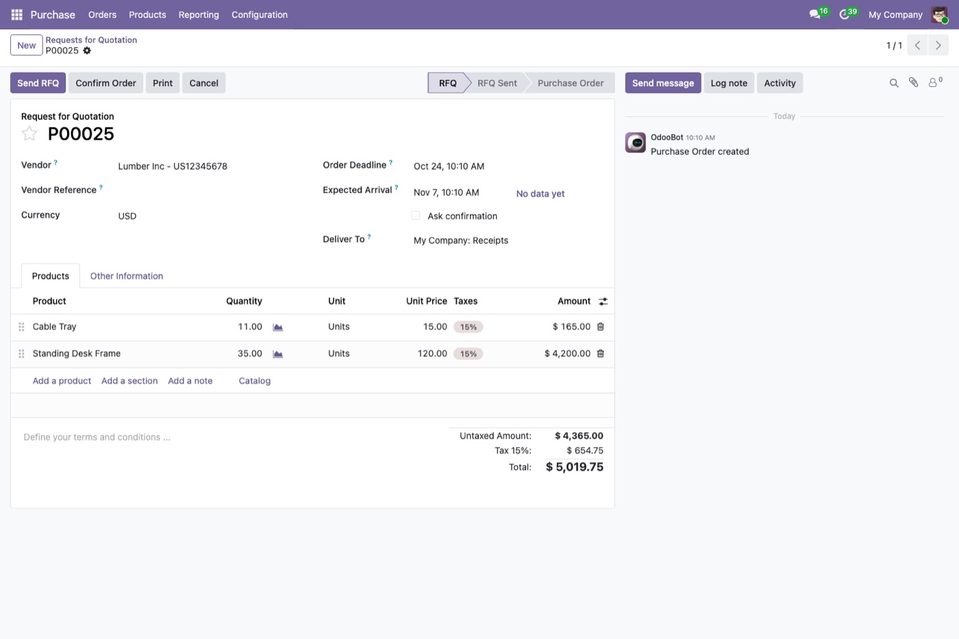Click the Send RFQ button

[38, 83]
